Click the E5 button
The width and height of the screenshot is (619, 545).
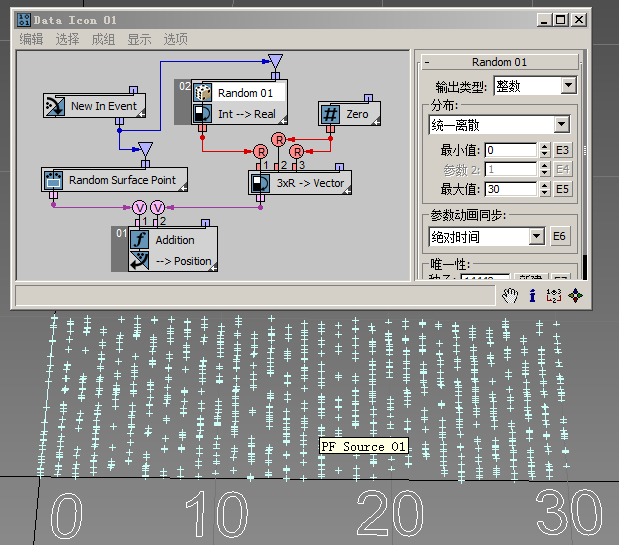(x=562, y=189)
